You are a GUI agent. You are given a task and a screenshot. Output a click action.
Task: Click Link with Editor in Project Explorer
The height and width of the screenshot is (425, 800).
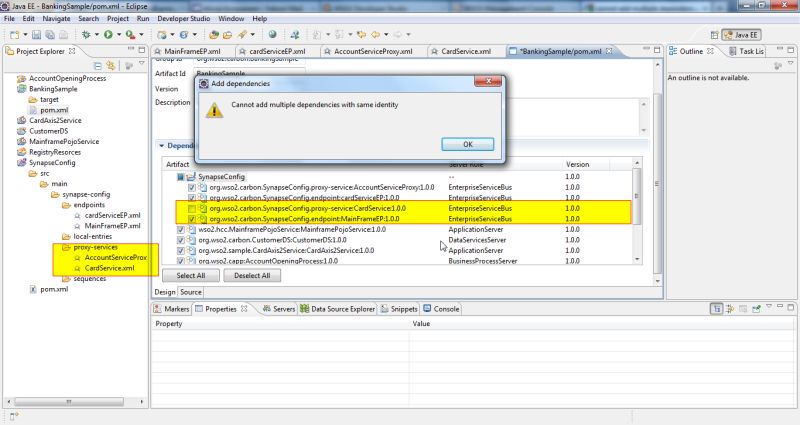click(x=111, y=65)
